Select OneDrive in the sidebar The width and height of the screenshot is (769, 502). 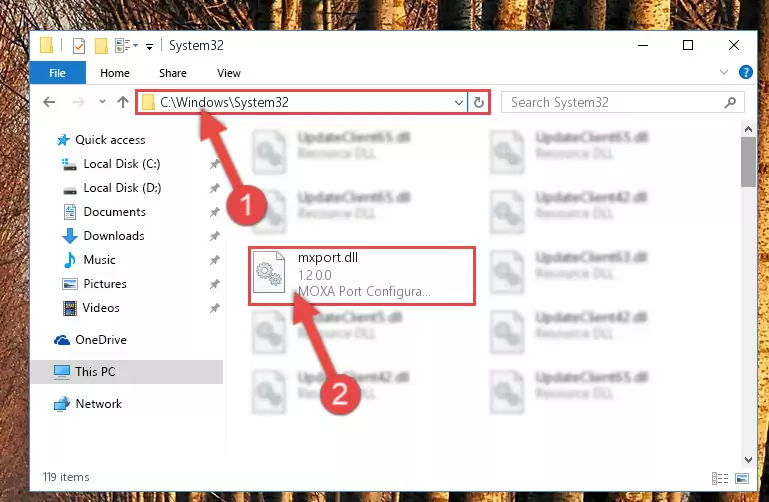[x=91, y=340]
